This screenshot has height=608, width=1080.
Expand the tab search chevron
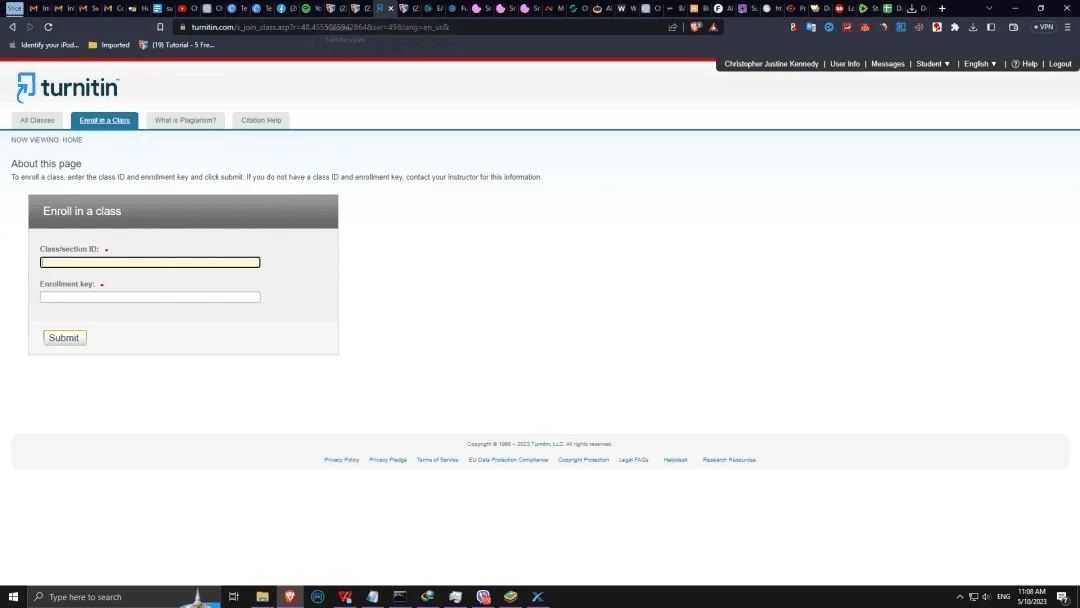989,8
